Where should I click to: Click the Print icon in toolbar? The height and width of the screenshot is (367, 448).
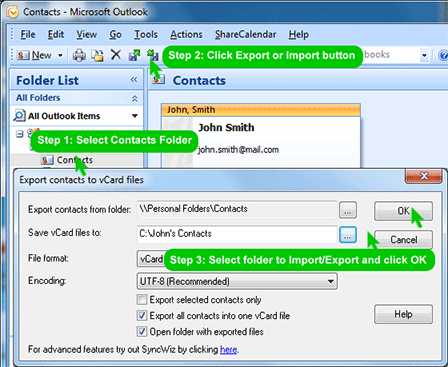coord(79,55)
